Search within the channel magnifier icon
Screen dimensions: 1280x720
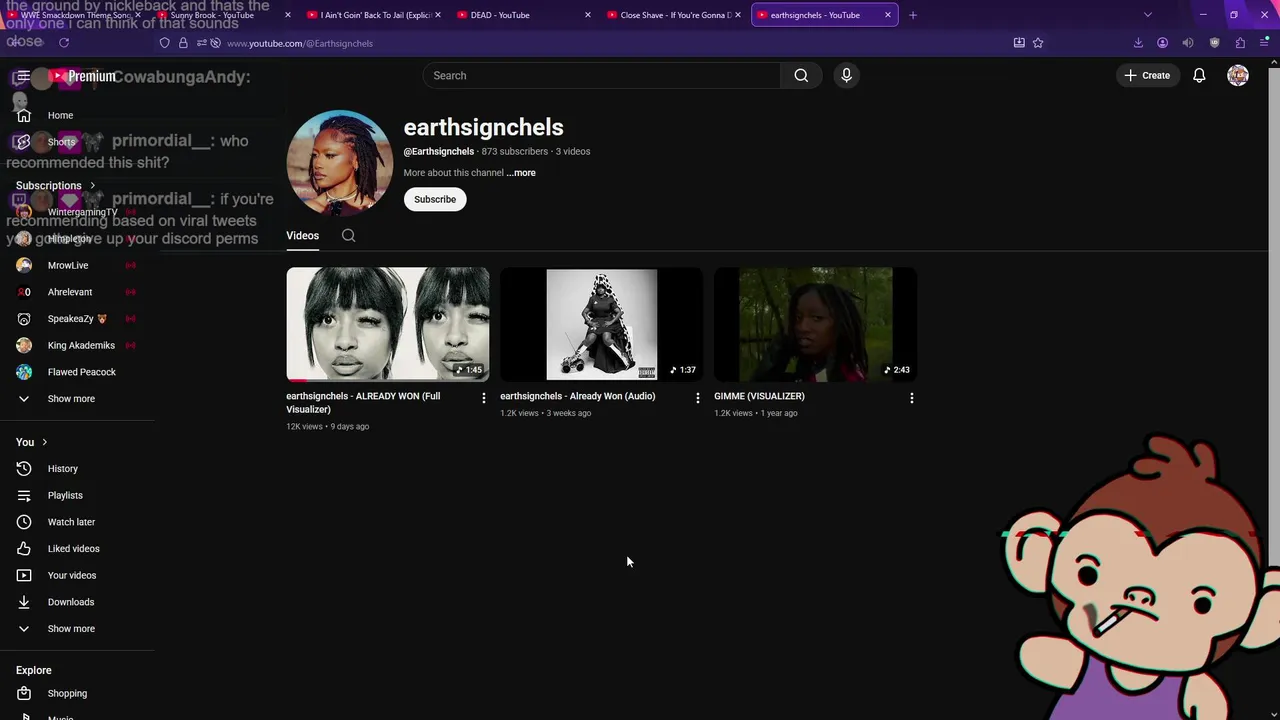(348, 236)
